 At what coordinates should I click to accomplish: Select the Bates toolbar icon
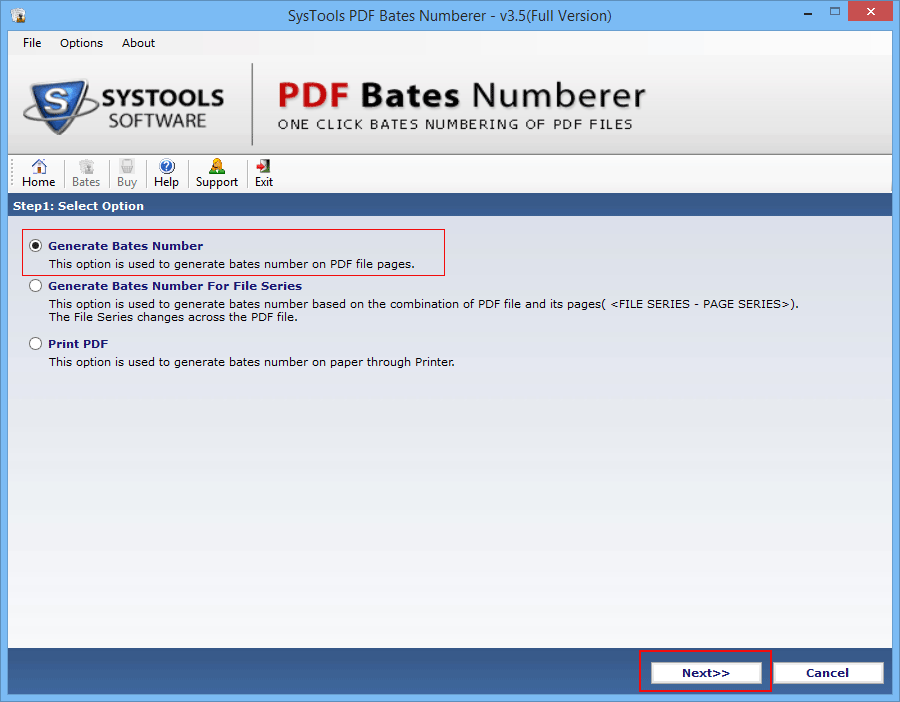[86, 173]
